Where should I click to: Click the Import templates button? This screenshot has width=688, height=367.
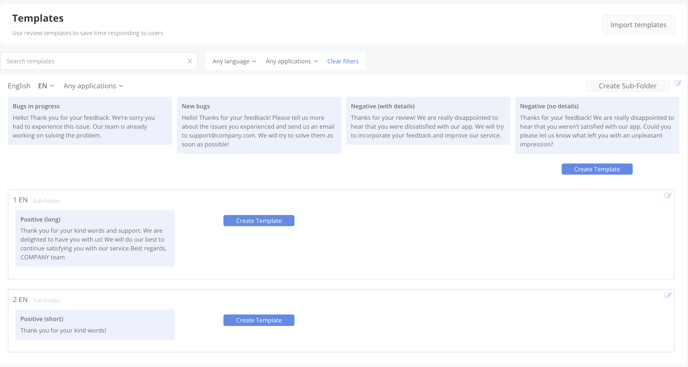coord(638,25)
